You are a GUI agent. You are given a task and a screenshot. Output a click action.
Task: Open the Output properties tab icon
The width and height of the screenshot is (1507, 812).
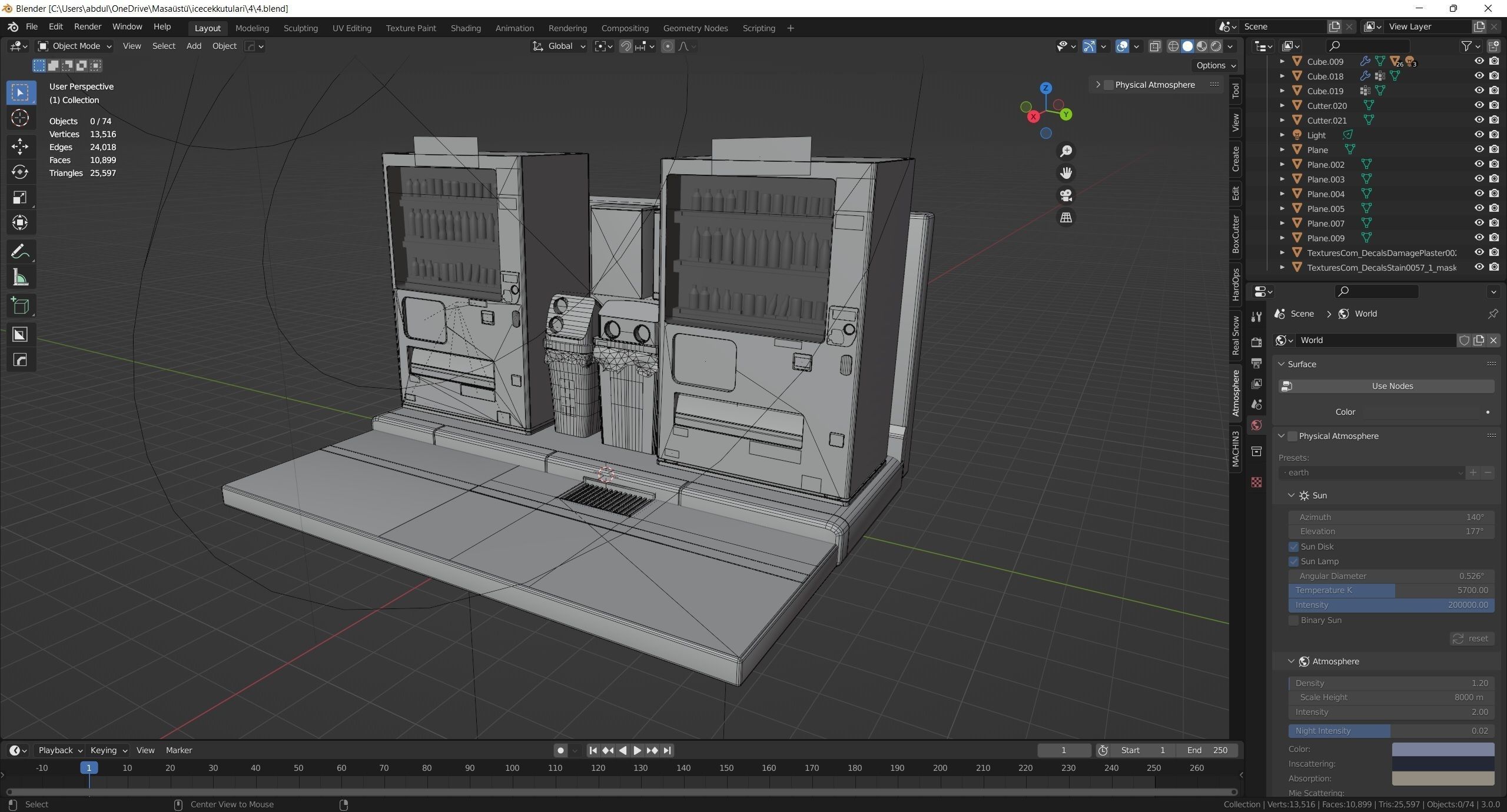[x=1256, y=363]
